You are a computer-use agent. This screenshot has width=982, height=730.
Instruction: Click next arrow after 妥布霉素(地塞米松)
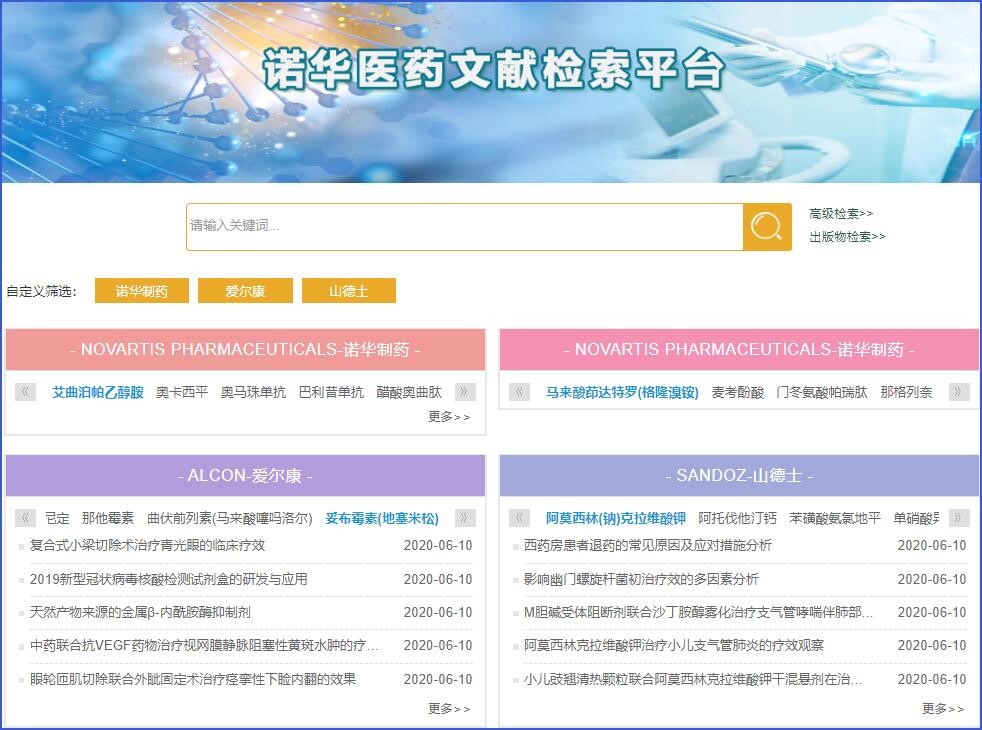click(x=465, y=518)
